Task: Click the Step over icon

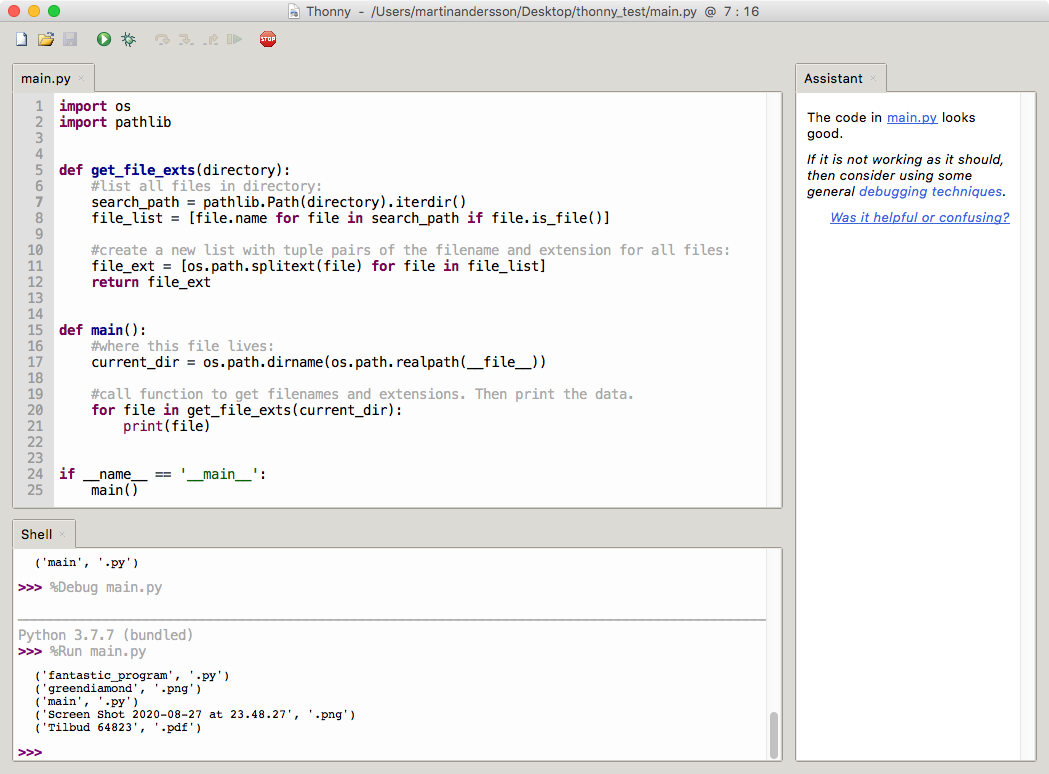Action: click(162, 39)
